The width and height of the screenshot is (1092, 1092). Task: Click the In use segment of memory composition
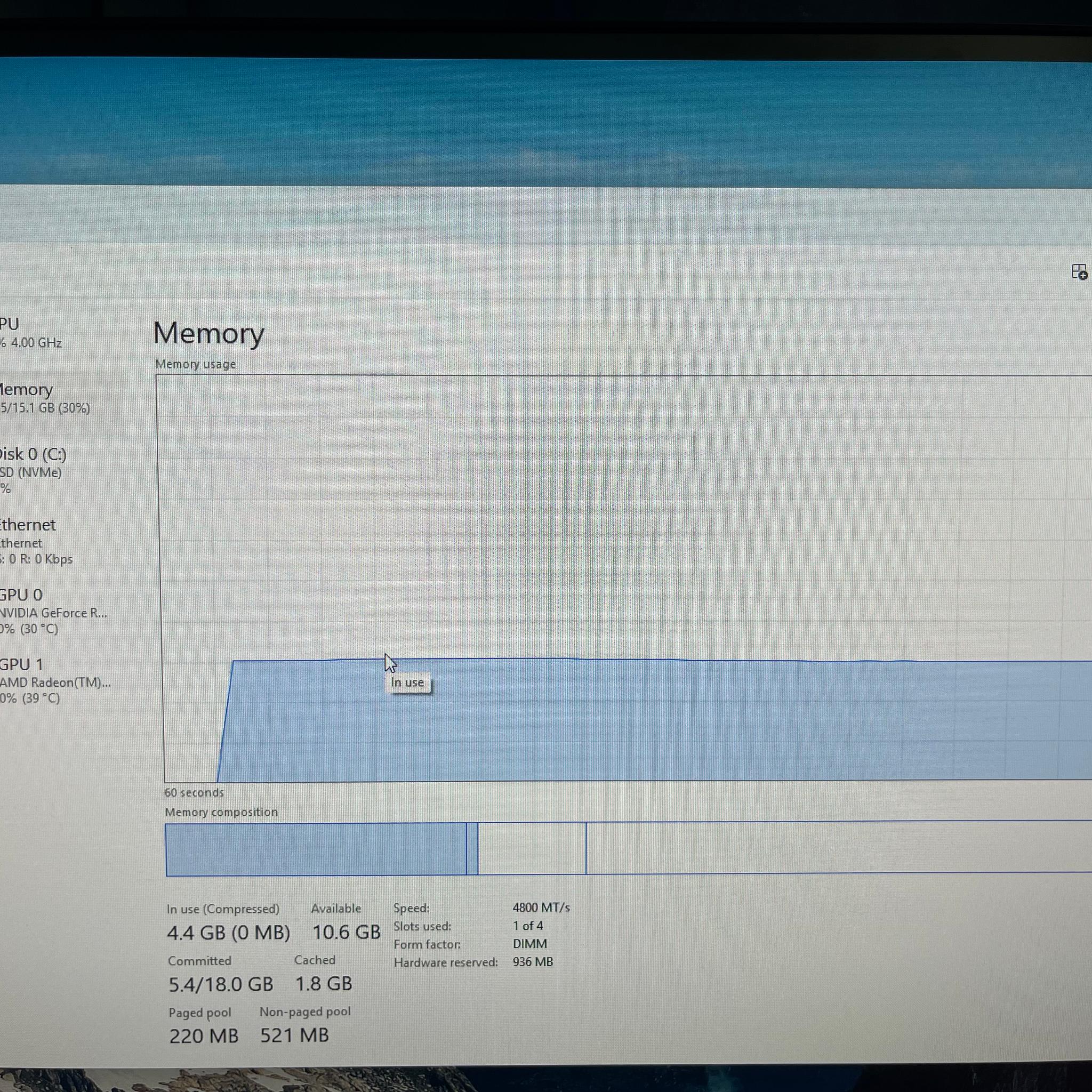click(x=316, y=849)
